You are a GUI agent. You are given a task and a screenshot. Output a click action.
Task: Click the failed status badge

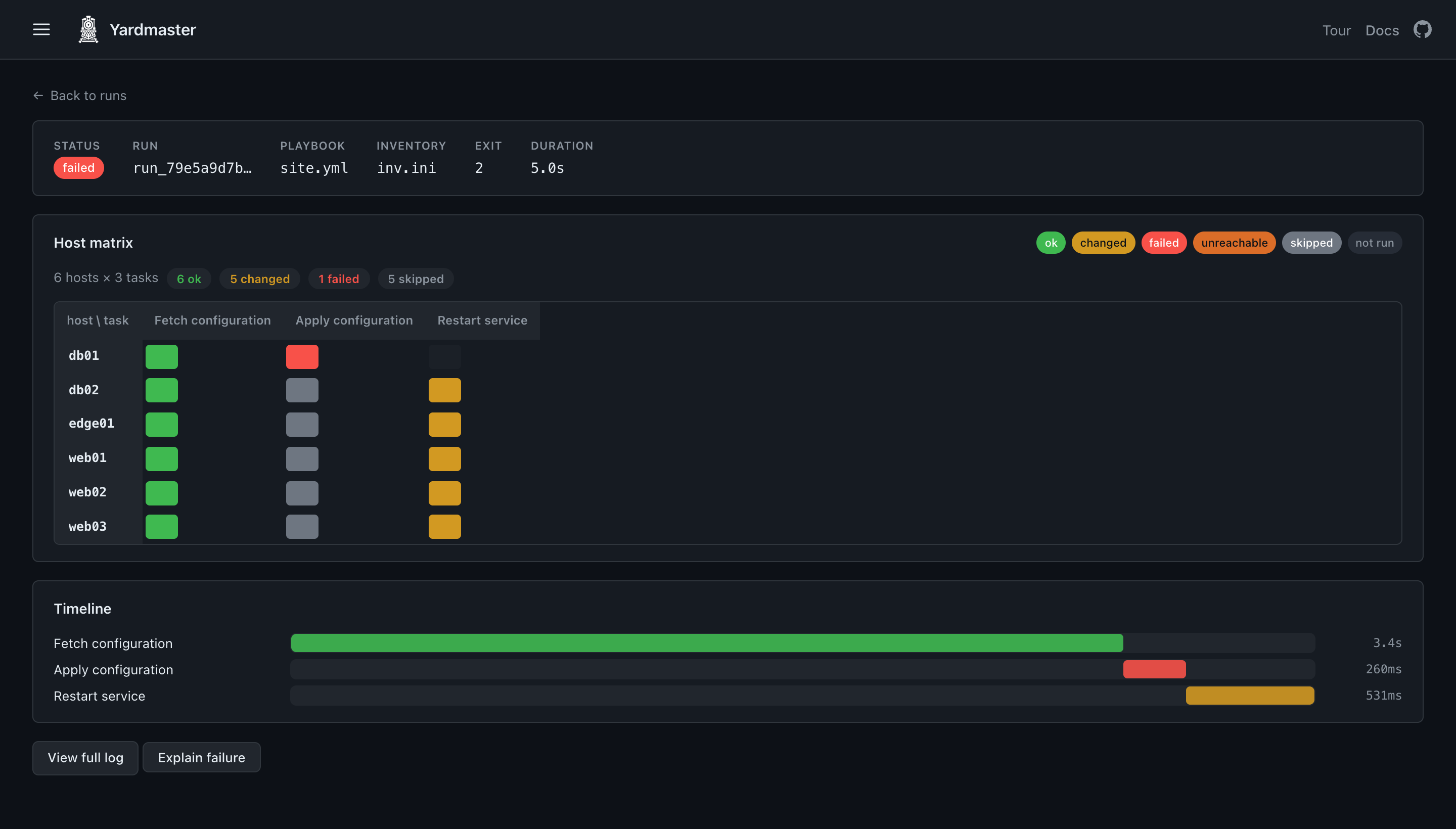tap(78, 168)
